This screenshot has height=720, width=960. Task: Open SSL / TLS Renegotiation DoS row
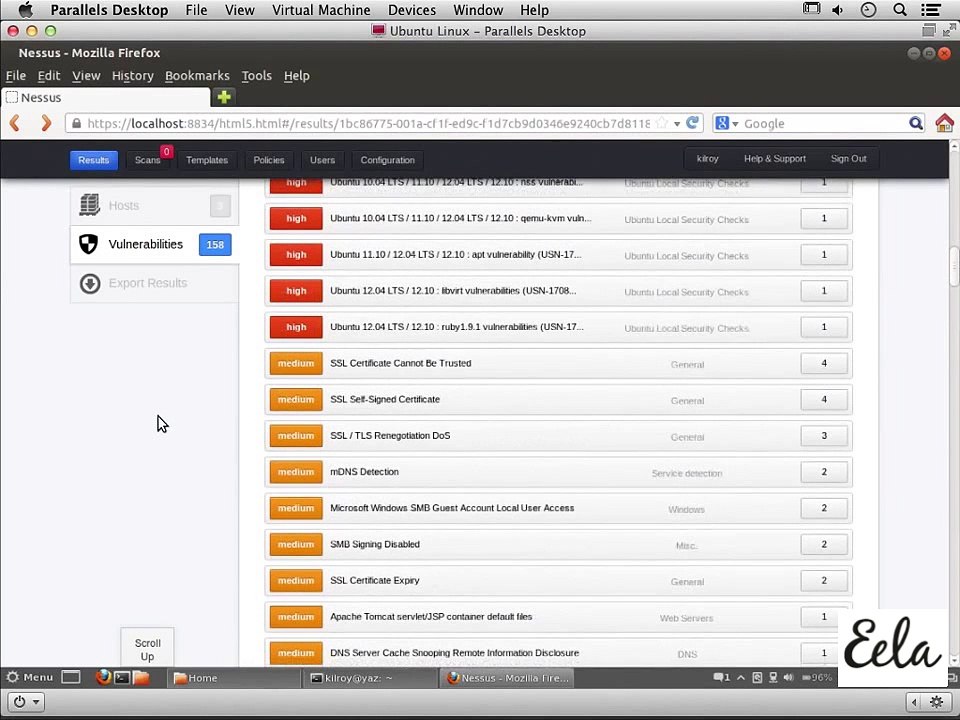(x=558, y=436)
